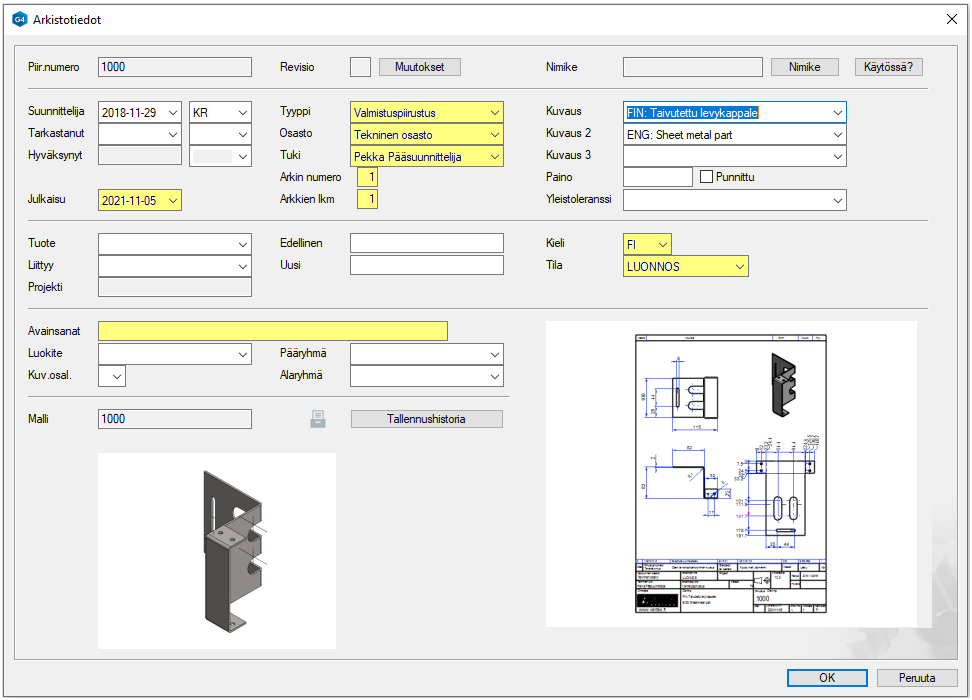This screenshot has width=972, height=700.
Task: Click the Paino weight input field
Action: tap(657, 177)
